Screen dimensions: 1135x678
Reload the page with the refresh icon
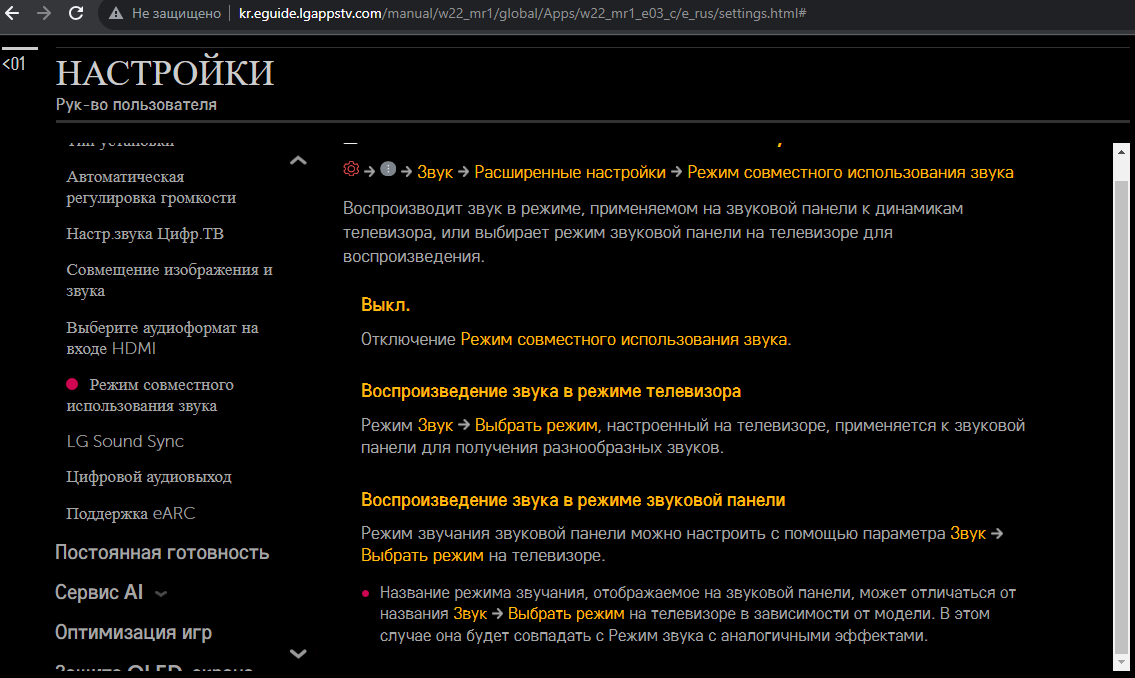(x=76, y=14)
